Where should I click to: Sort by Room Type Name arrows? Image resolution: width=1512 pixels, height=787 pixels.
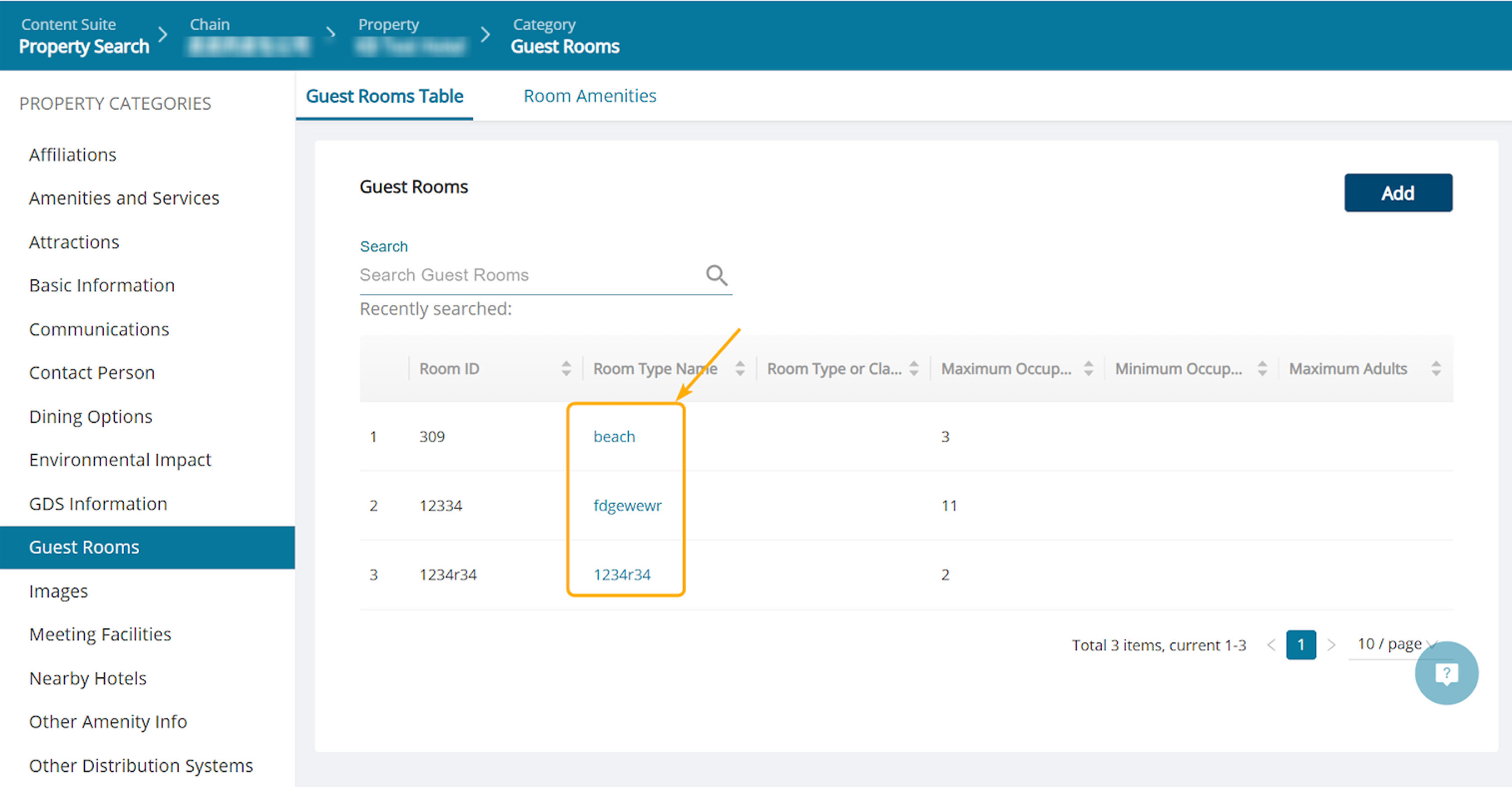click(x=740, y=368)
